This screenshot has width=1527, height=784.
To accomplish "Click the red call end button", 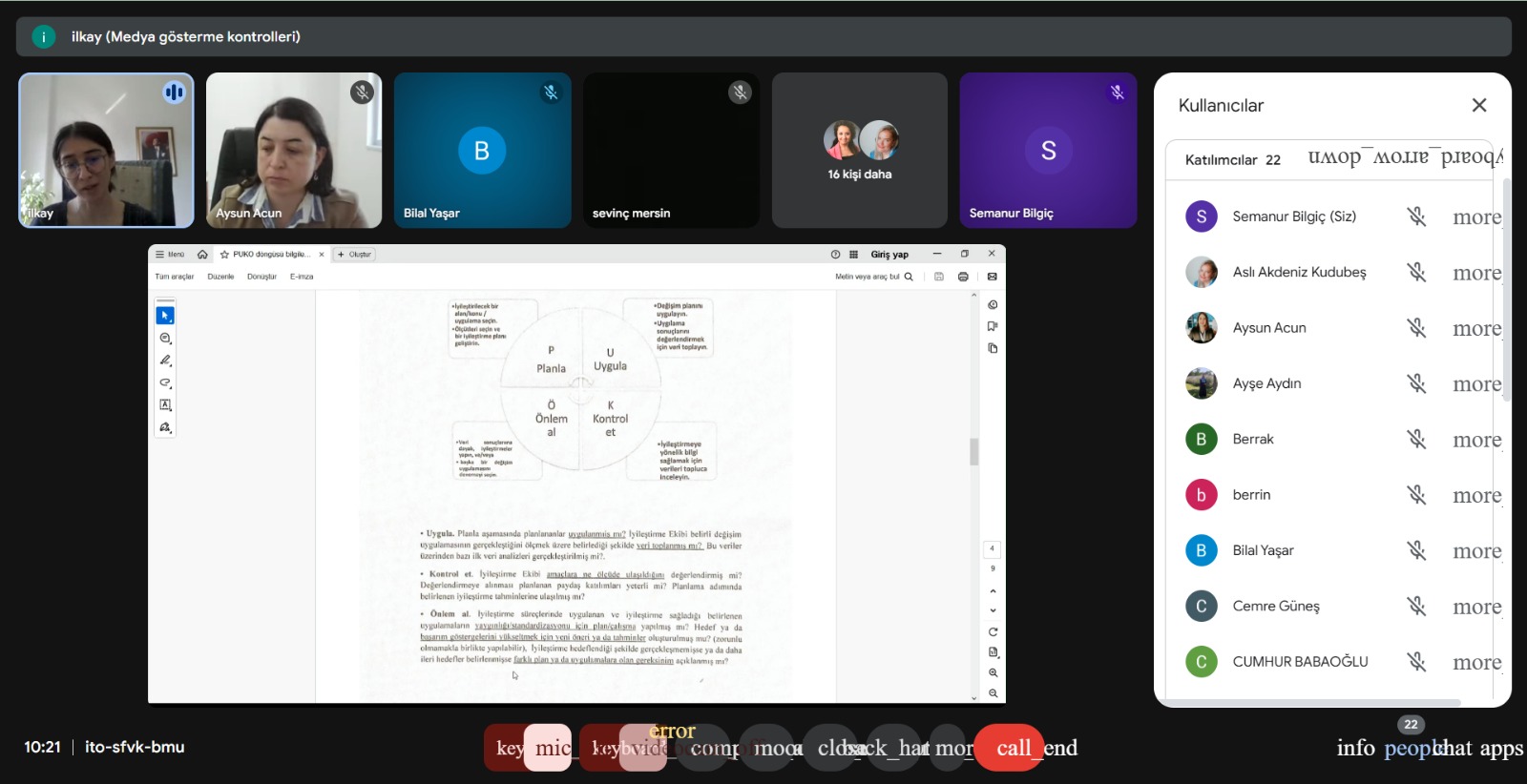I will pyautogui.click(x=1009, y=748).
